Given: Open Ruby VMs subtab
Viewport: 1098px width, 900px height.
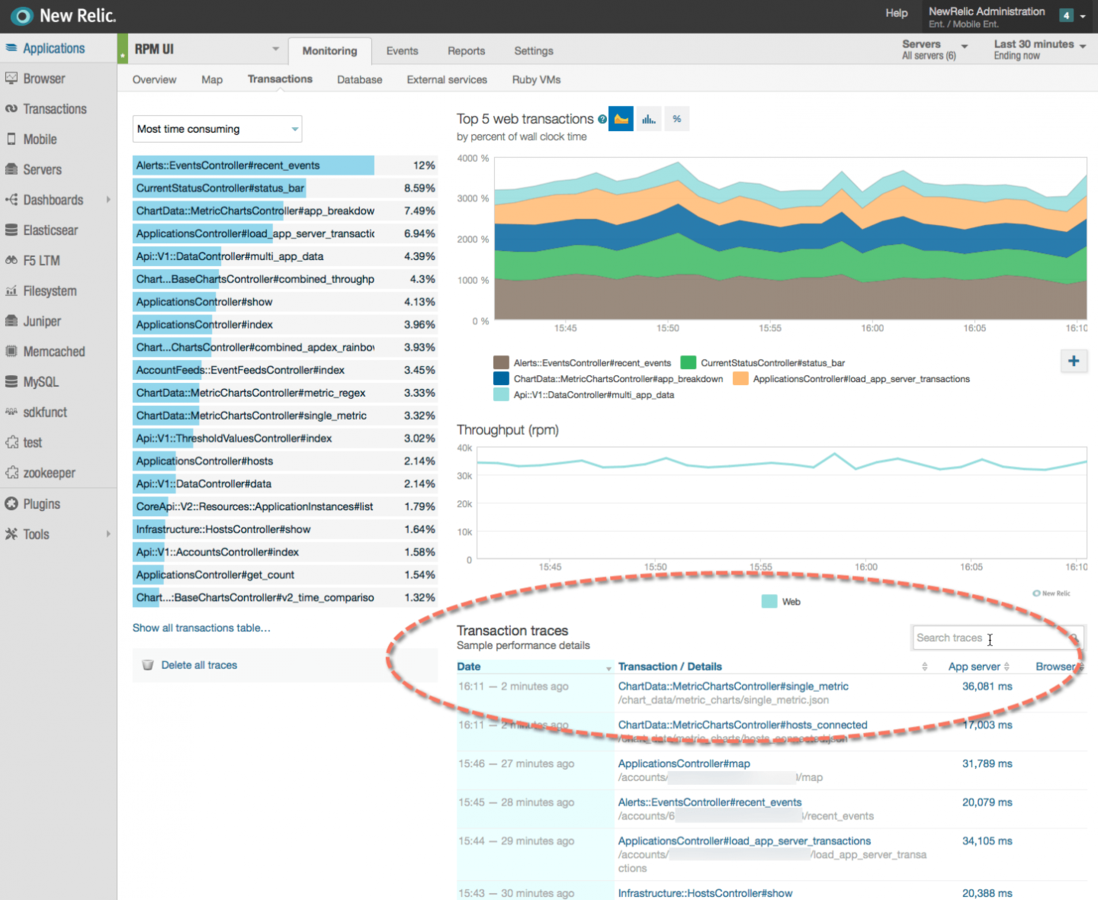Looking at the screenshot, I should click(536, 79).
